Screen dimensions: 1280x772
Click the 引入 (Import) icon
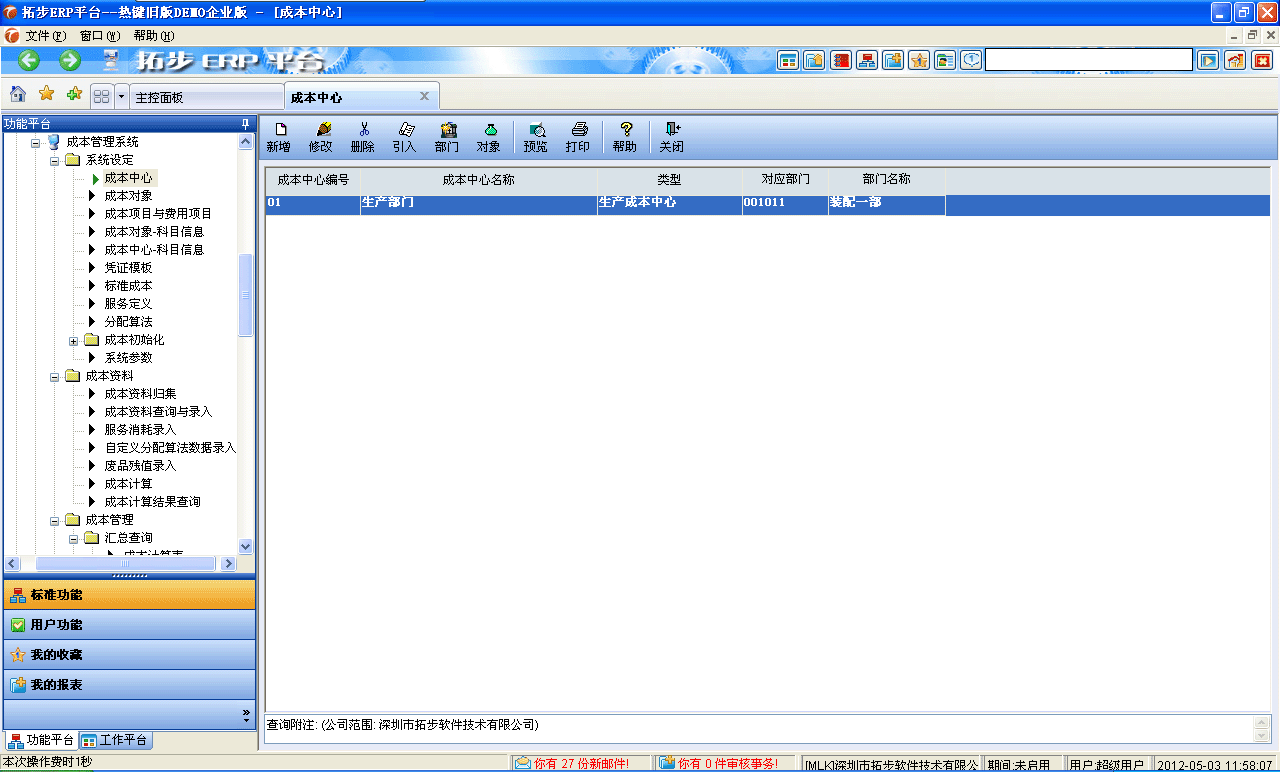pyautogui.click(x=405, y=136)
